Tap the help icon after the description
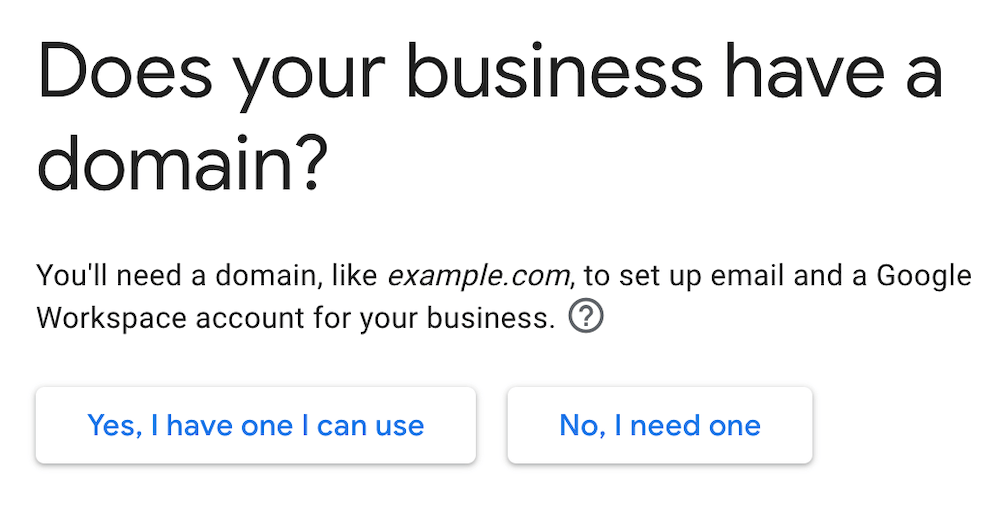1000x505 pixels. (585, 317)
